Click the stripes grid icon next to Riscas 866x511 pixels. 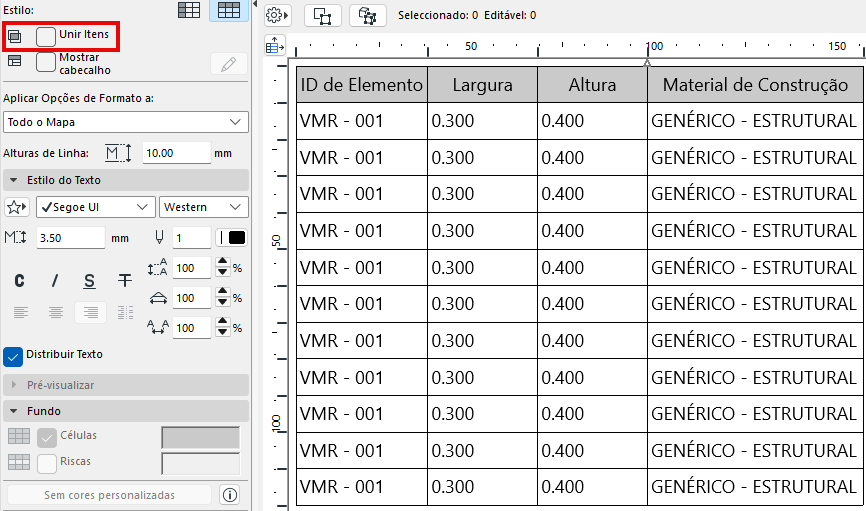point(19,462)
